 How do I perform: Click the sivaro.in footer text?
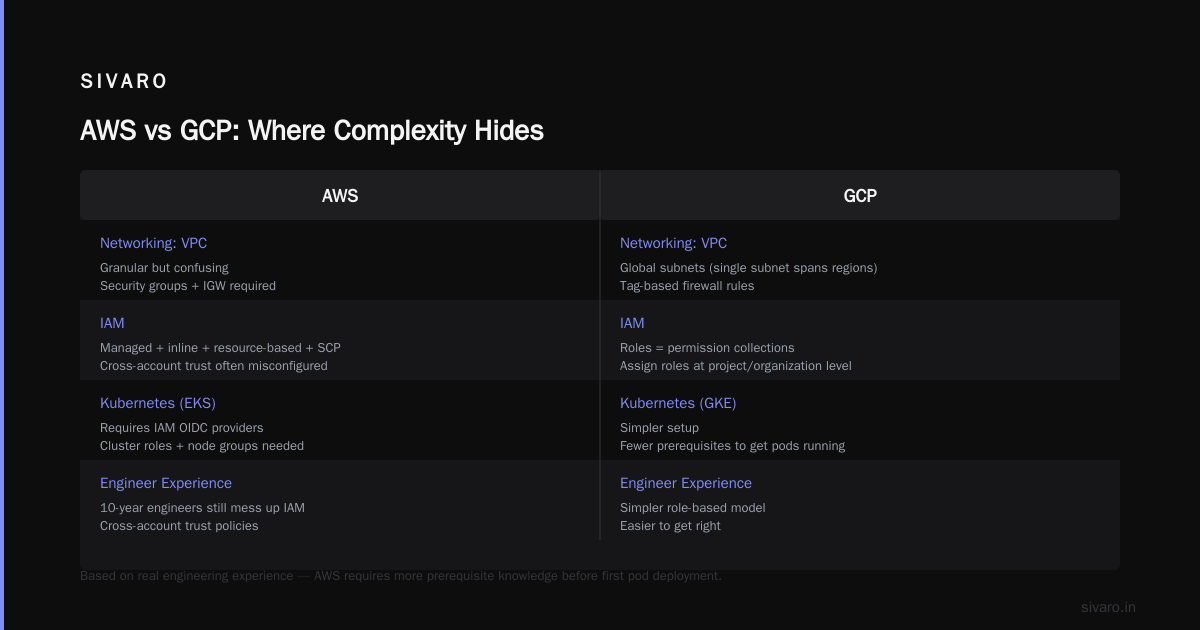pos(1108,607)
